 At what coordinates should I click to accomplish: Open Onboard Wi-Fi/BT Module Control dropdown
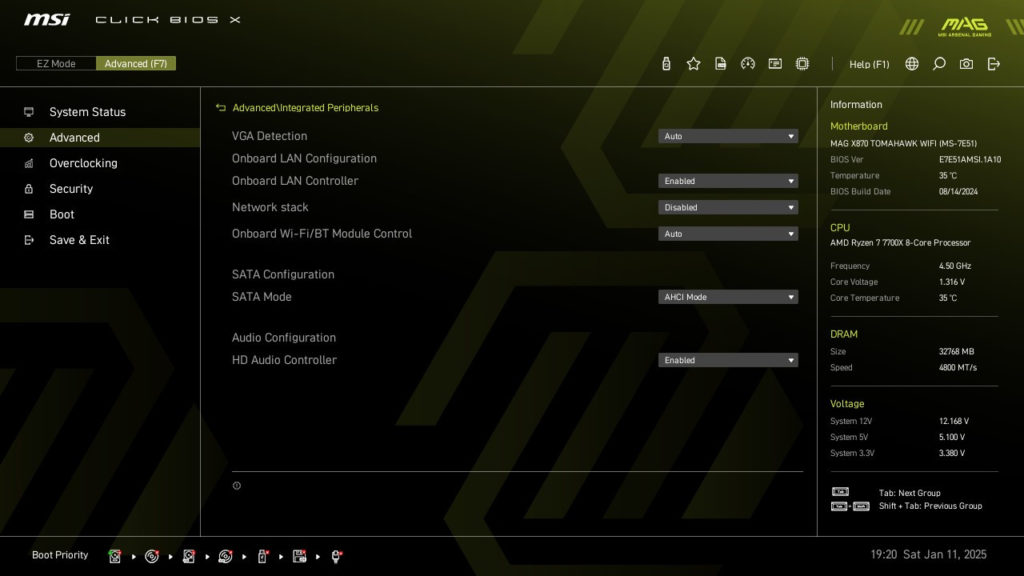pos(728,234)
